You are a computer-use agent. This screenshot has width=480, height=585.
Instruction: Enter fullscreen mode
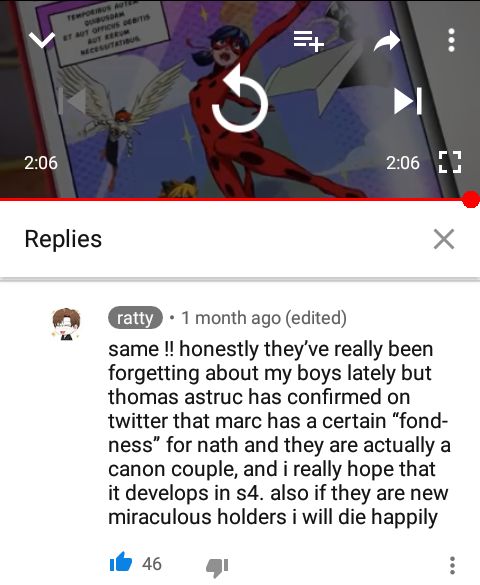coord(450,162)
